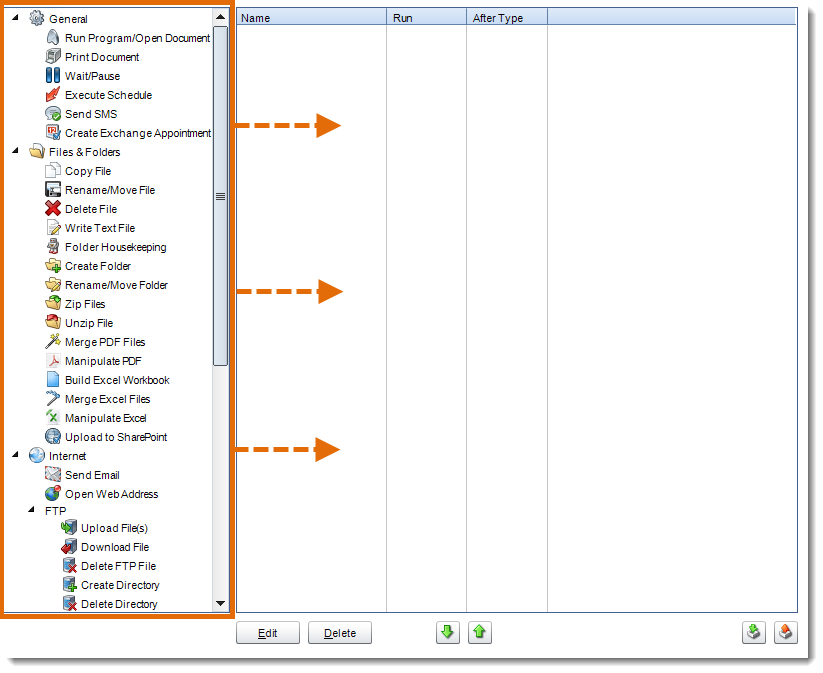This screenshot has height=673, width=823.
Task: Select the FTP tree node
Action: click(56, 511)
